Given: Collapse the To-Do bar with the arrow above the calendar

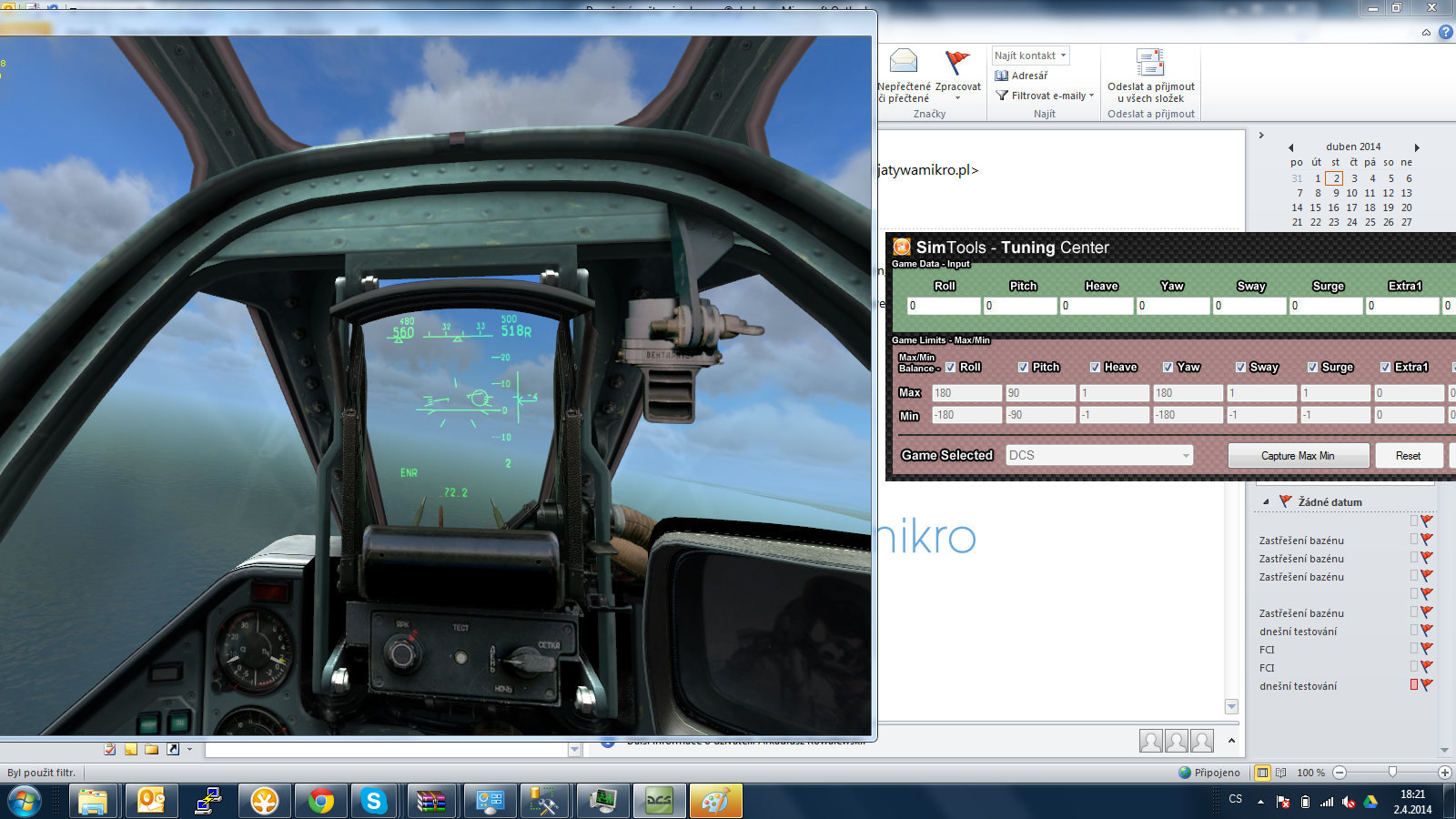Looking at the screenshot, I should click(1261, 136).
